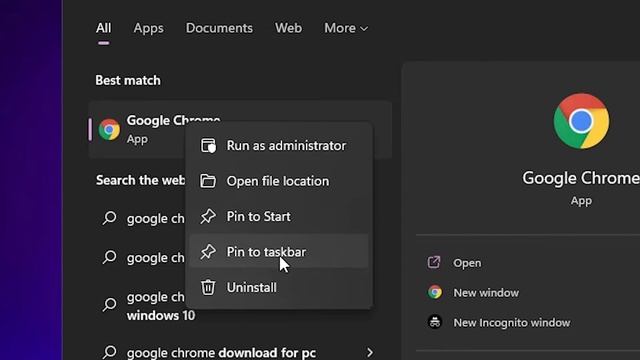
Task: Click the Chrome icon in Best match
Action: 109,129
